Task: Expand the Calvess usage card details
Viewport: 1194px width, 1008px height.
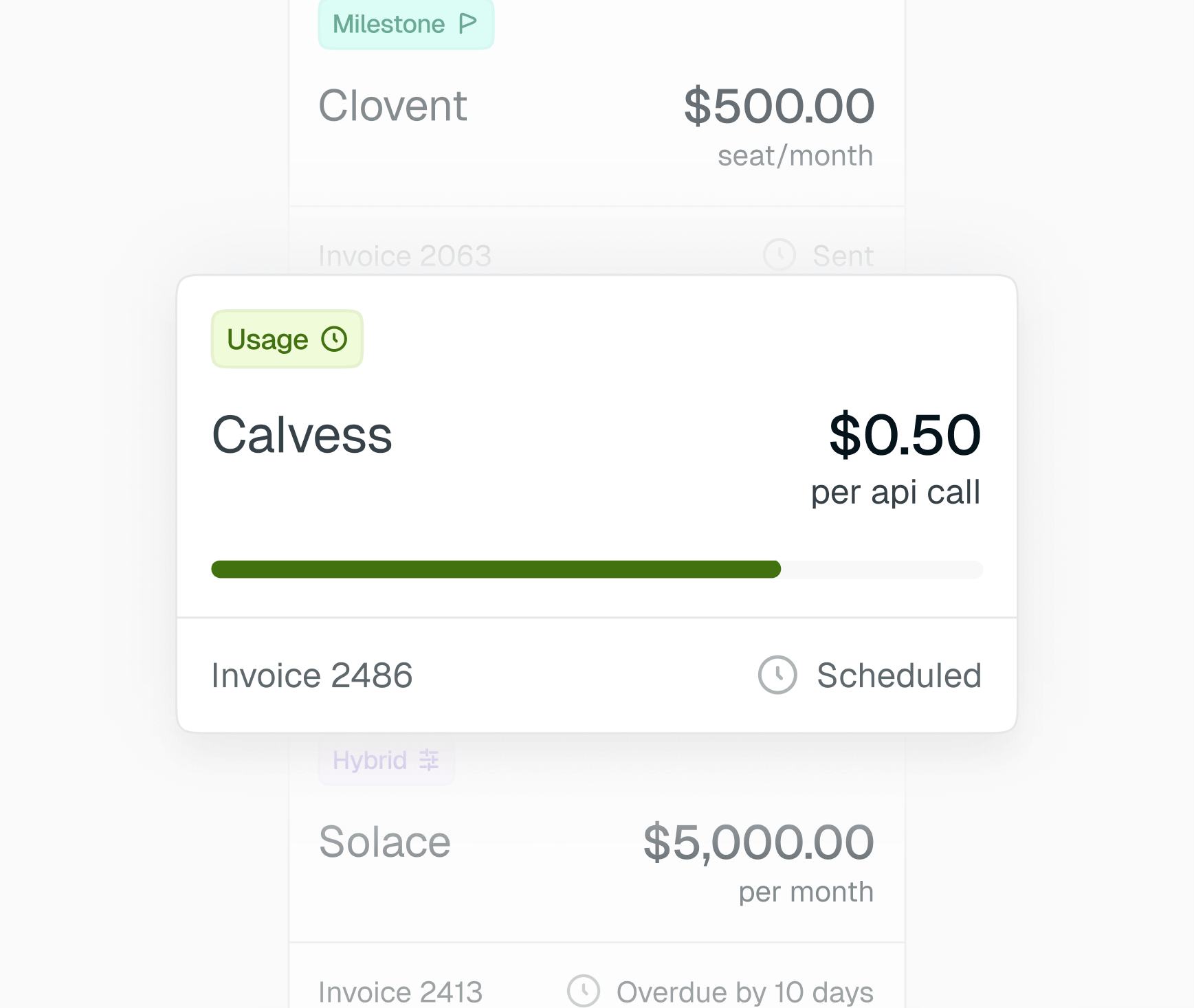Action: pos(597,447)
